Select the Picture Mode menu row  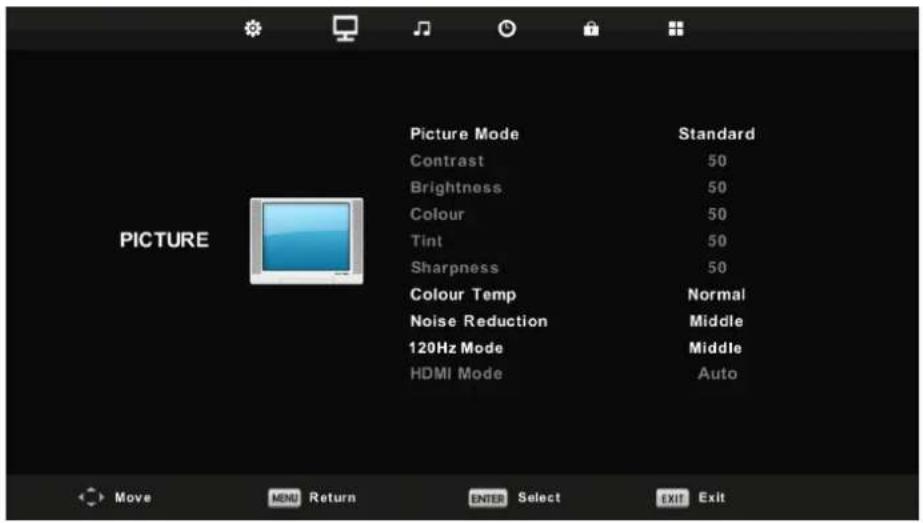pos(582,134)
